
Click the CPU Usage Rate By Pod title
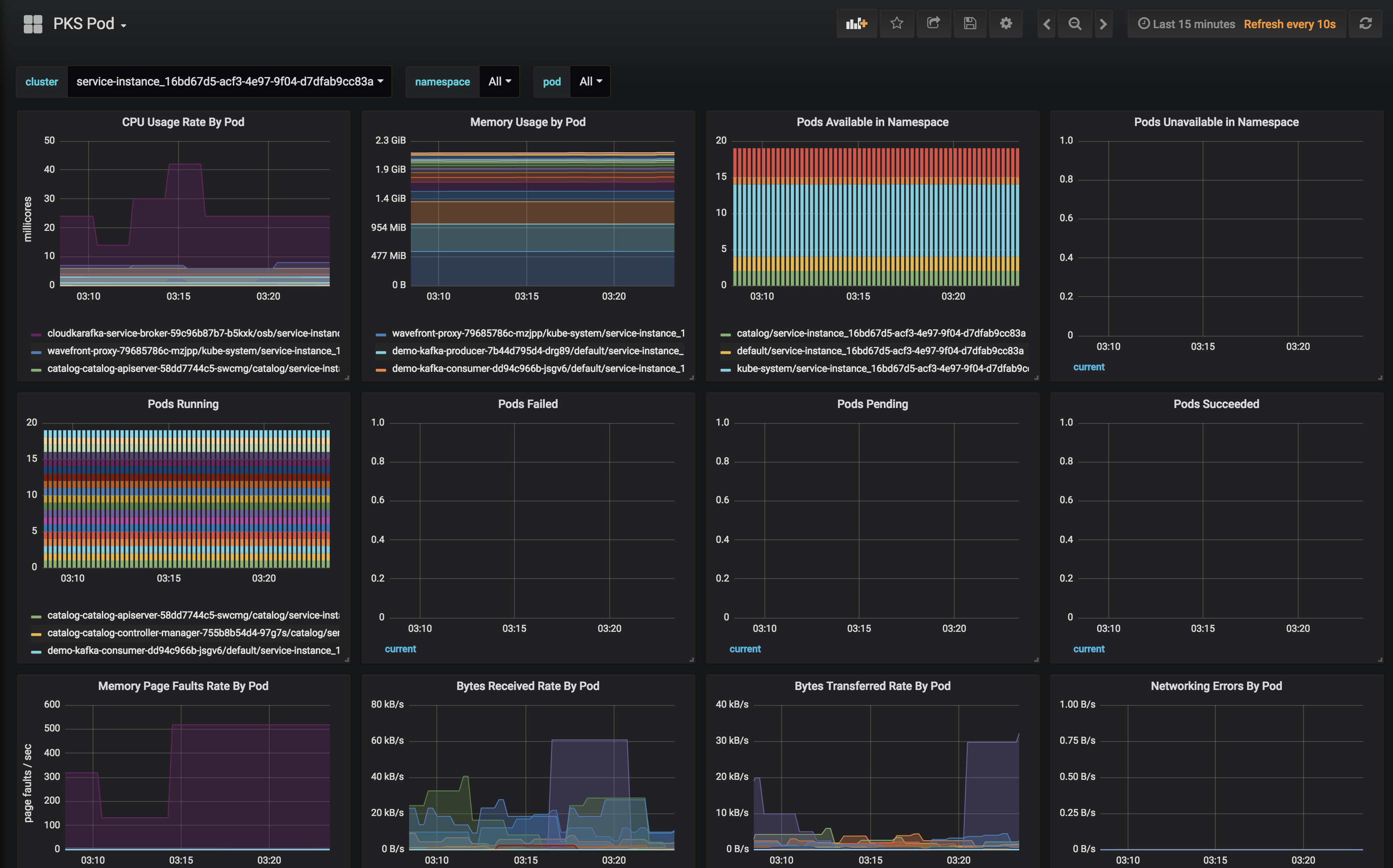pos(183,122)
